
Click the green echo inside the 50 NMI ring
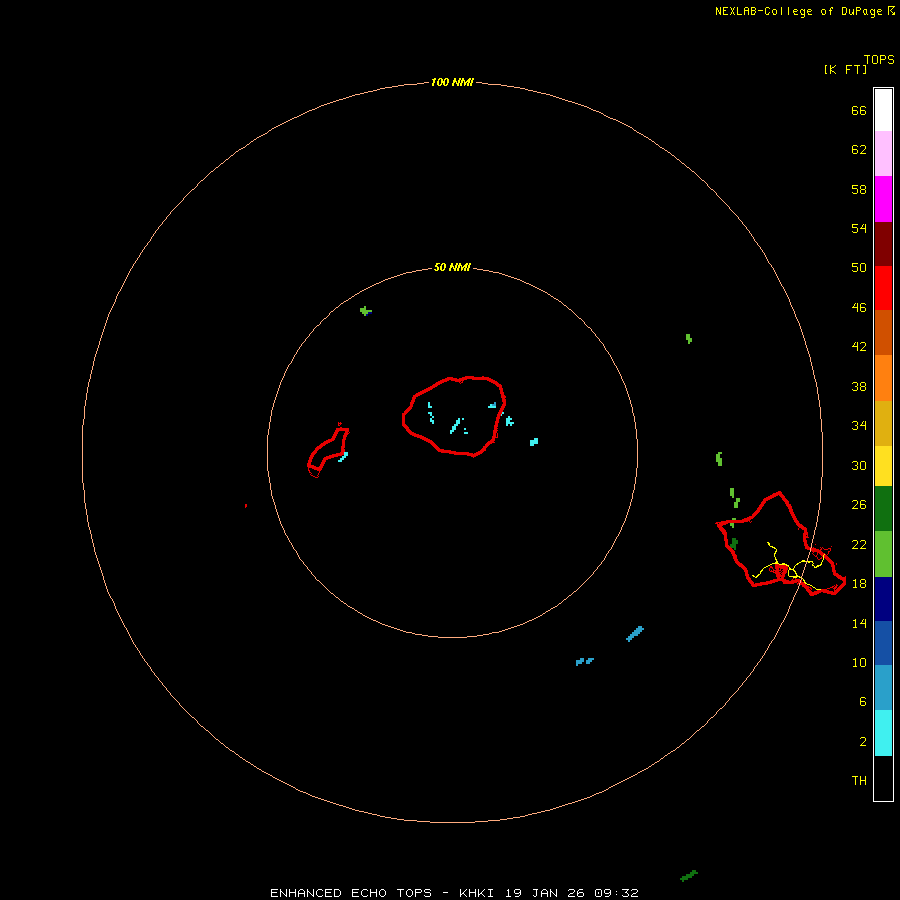click(366, 311)
